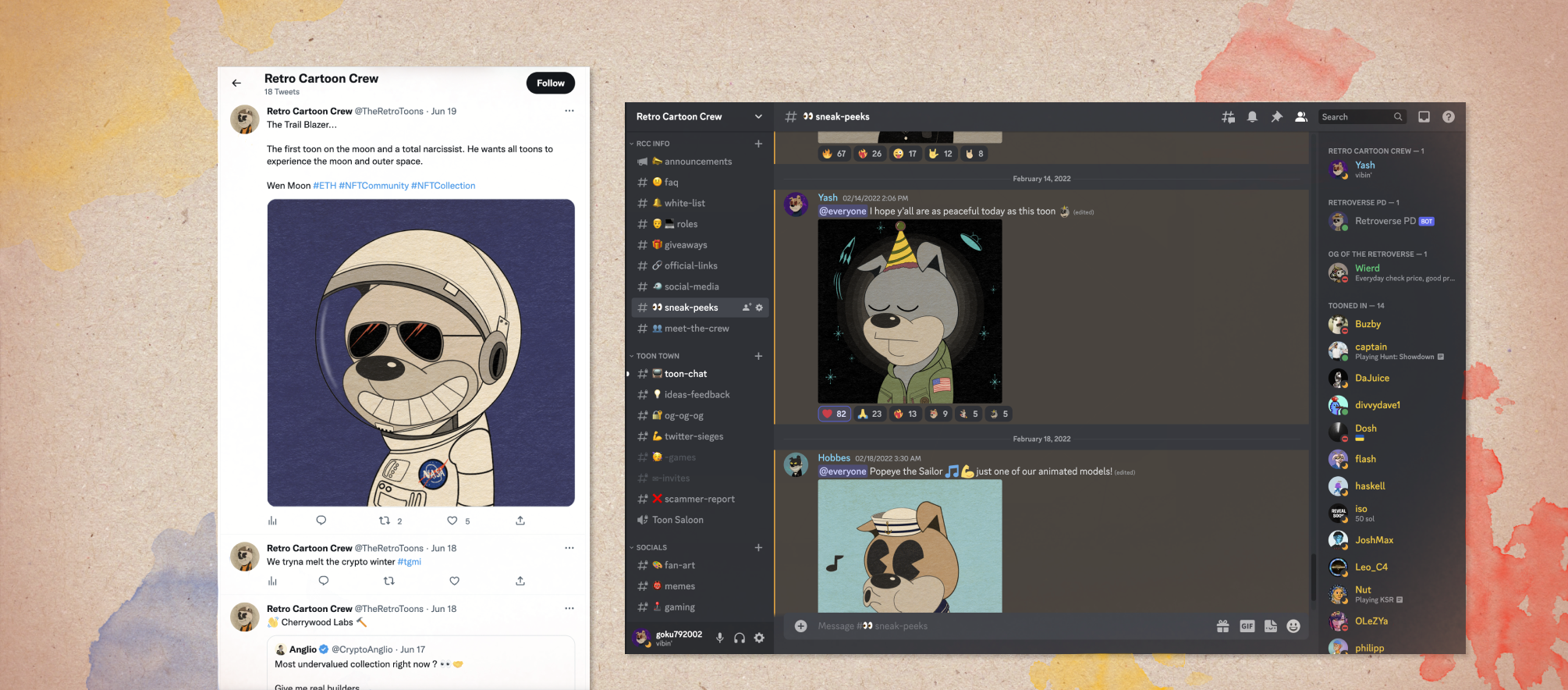The width and height of the screenshot is (1568, 690).
Task: Send a gift with the gift icon
Action: tap(1222, 626)
